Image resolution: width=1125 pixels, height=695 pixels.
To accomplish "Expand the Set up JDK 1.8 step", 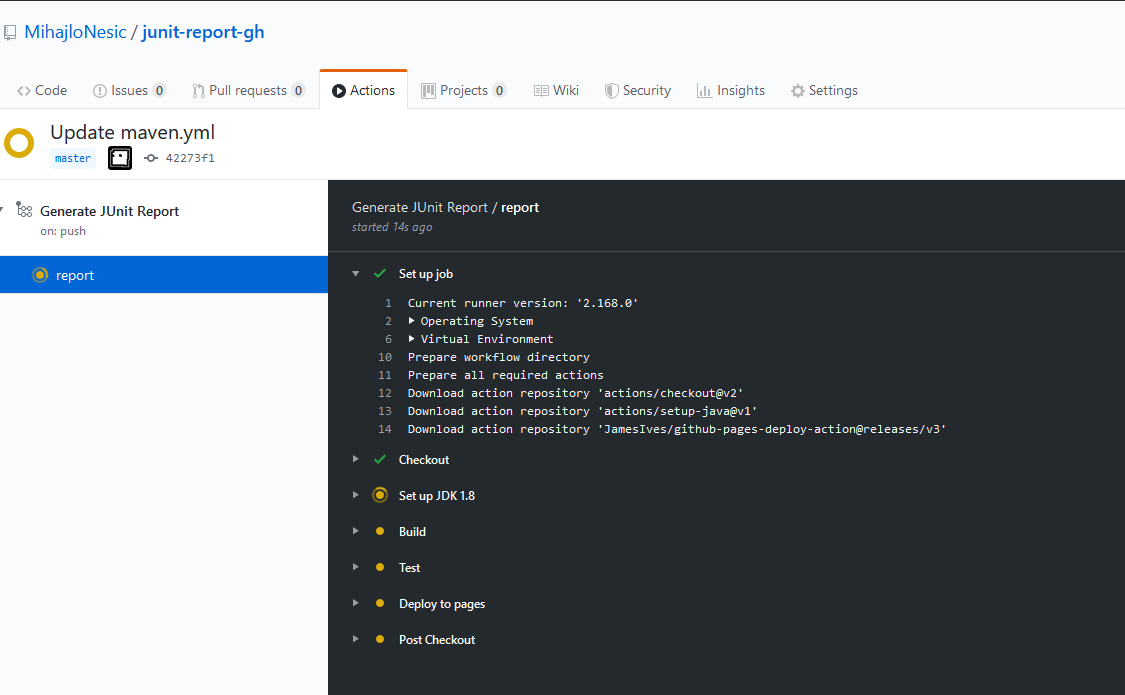I will [x=356, y=495].
